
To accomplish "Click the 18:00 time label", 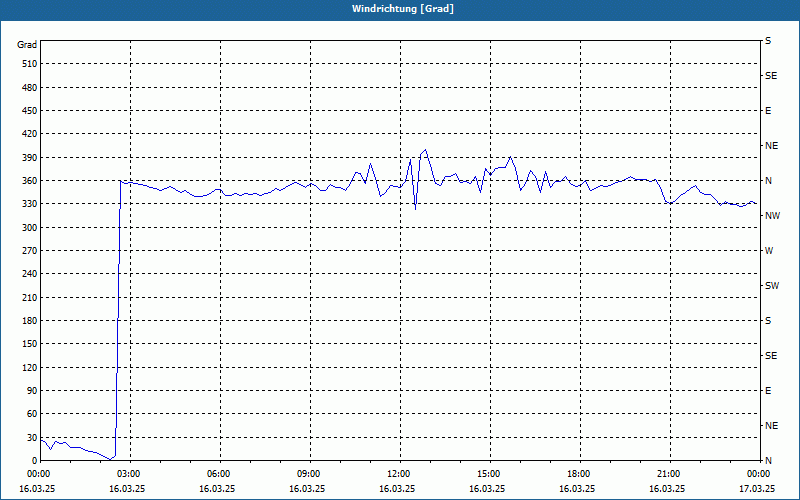I will (x=580, y=474).
